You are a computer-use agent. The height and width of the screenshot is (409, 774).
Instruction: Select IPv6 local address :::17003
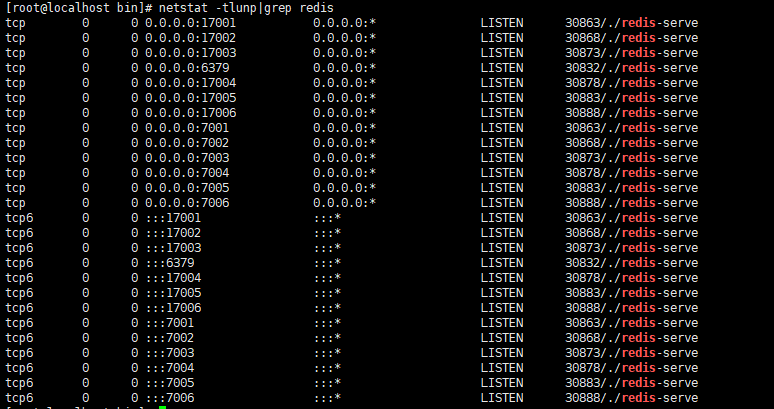174,248
